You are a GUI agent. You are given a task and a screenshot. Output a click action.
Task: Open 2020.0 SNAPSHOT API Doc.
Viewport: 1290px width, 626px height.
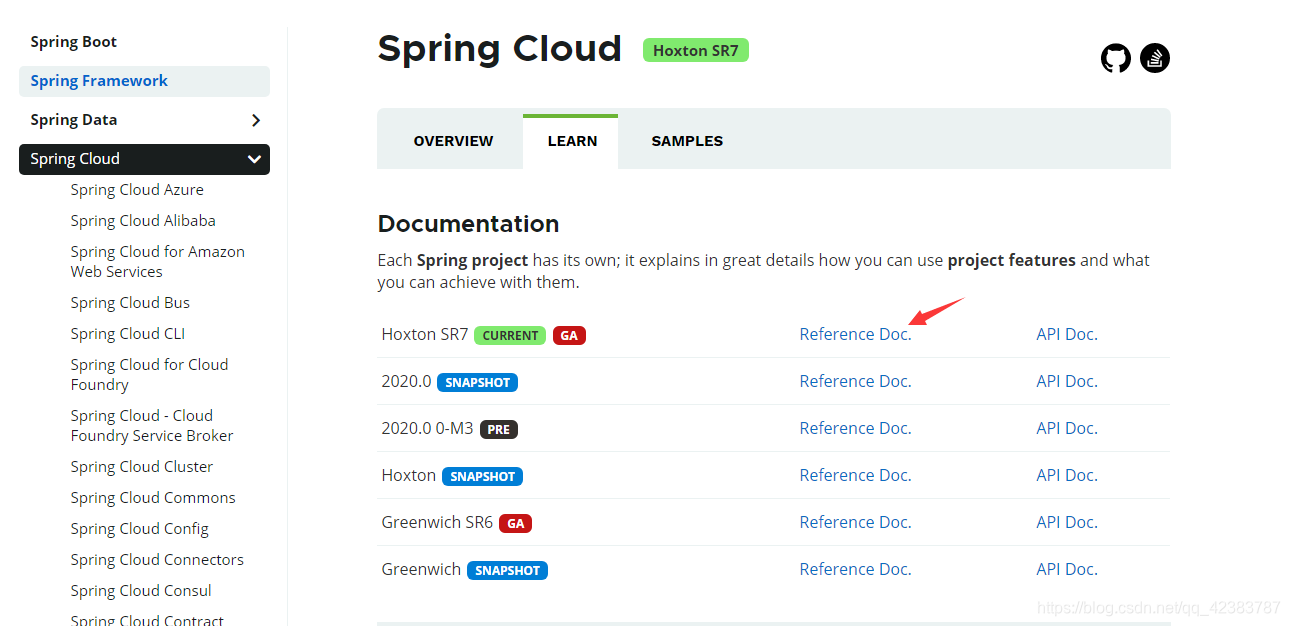(1067, 381)
